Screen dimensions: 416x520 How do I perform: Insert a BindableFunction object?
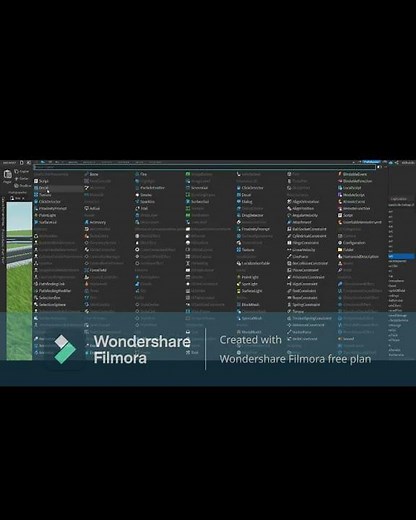[355, 181]
